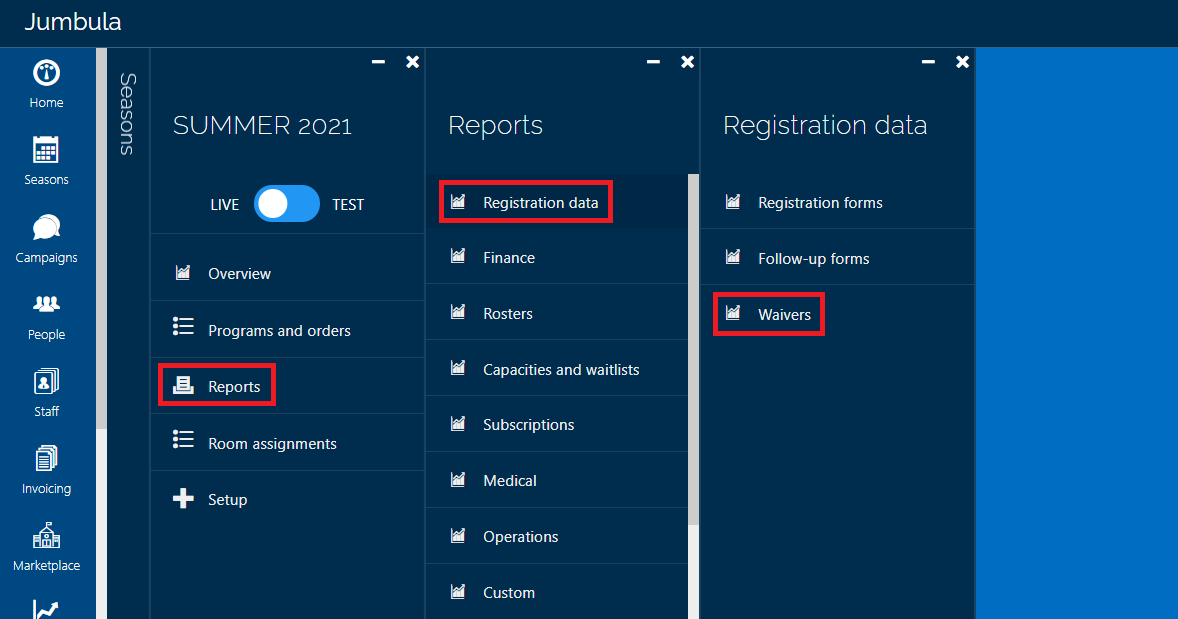Click the list icon beside Room assignments
Screen dimensions: 1178x619
(x=183, y=439)
